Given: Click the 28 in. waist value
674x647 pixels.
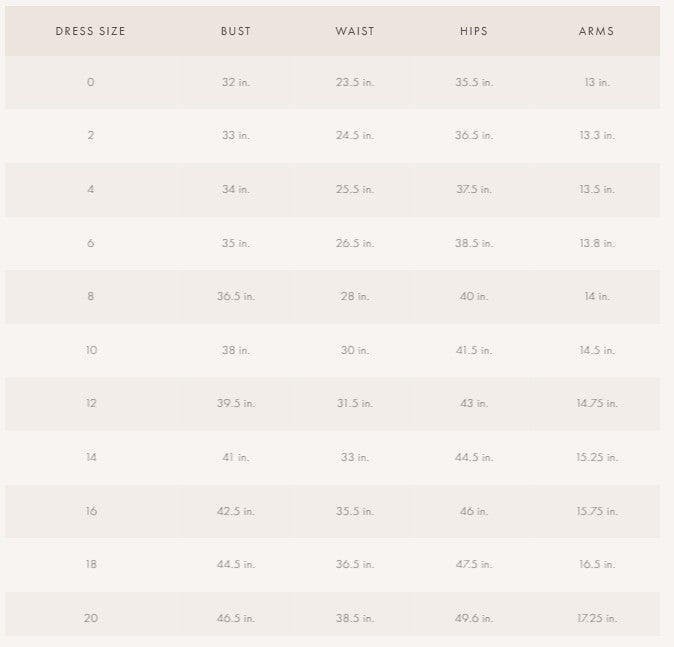Looking at the screenshot, I should pos(355,296).
